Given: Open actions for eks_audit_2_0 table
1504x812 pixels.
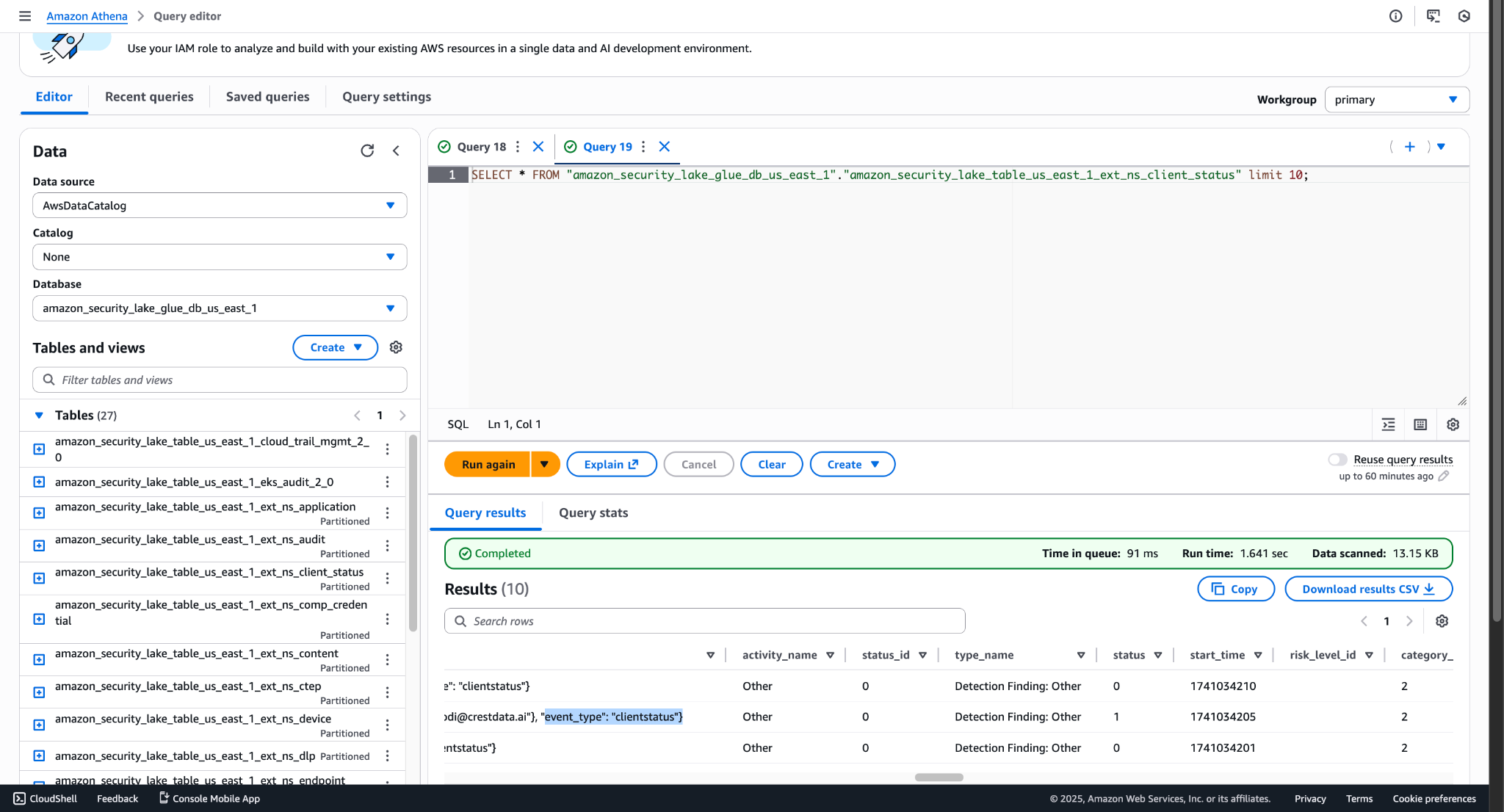Looking at the screenshot, I should click(x=387, y=482).
